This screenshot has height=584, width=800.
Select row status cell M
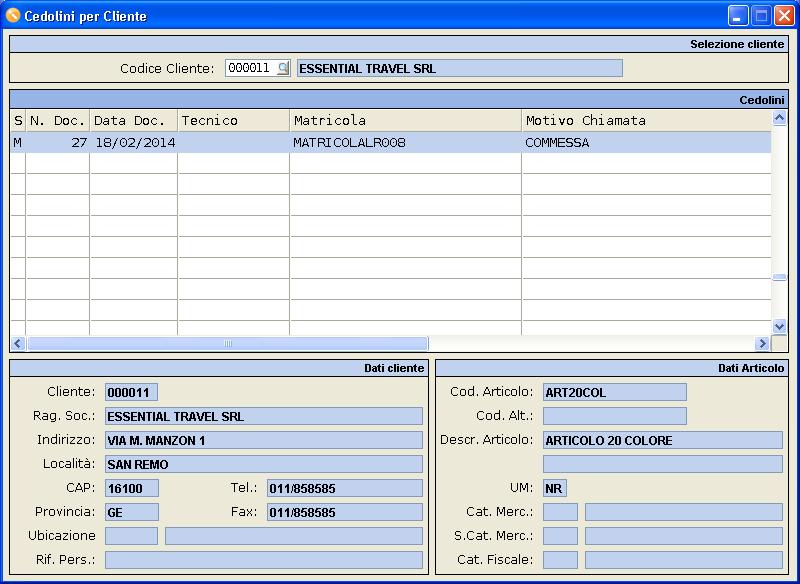[x=18, y=143]
